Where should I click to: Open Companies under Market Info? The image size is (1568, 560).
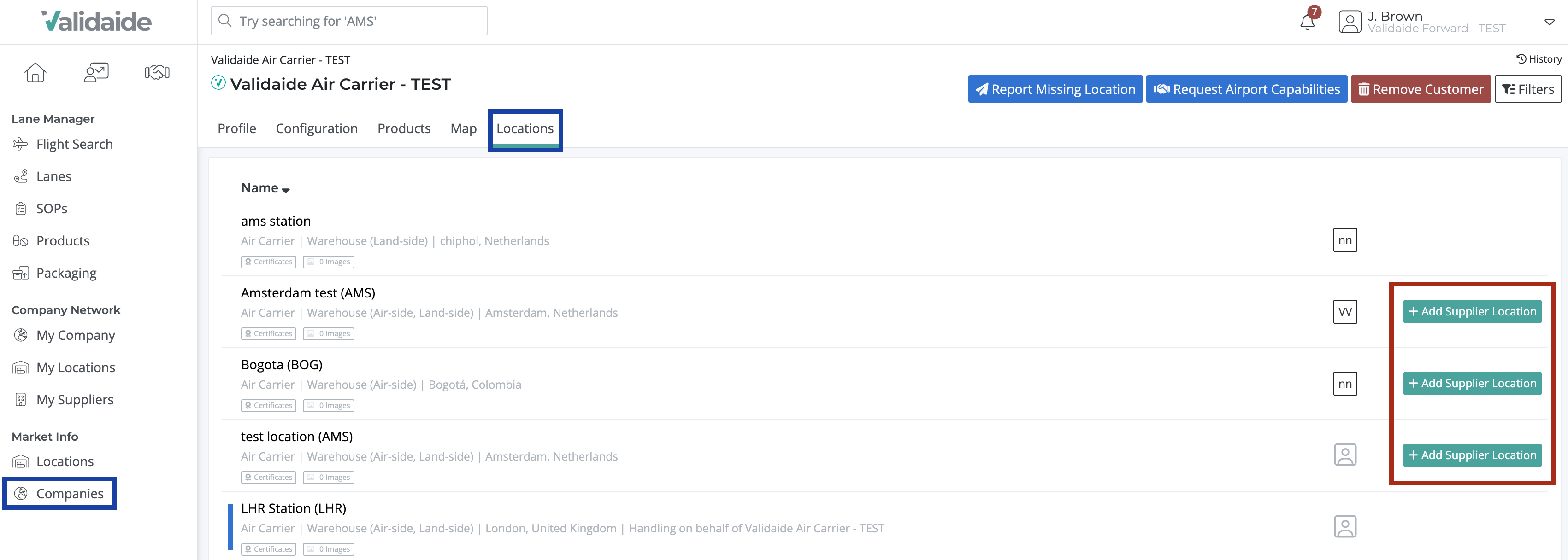point(70,494)
